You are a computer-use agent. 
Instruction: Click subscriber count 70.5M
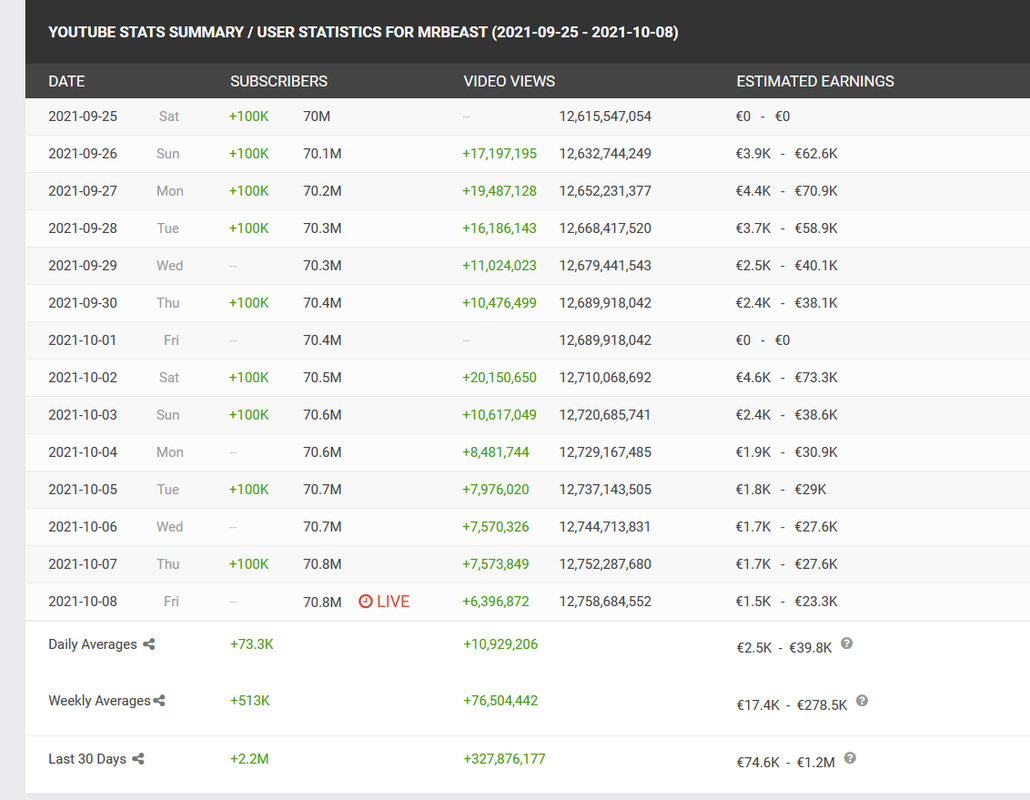click(x=322, y=378)
